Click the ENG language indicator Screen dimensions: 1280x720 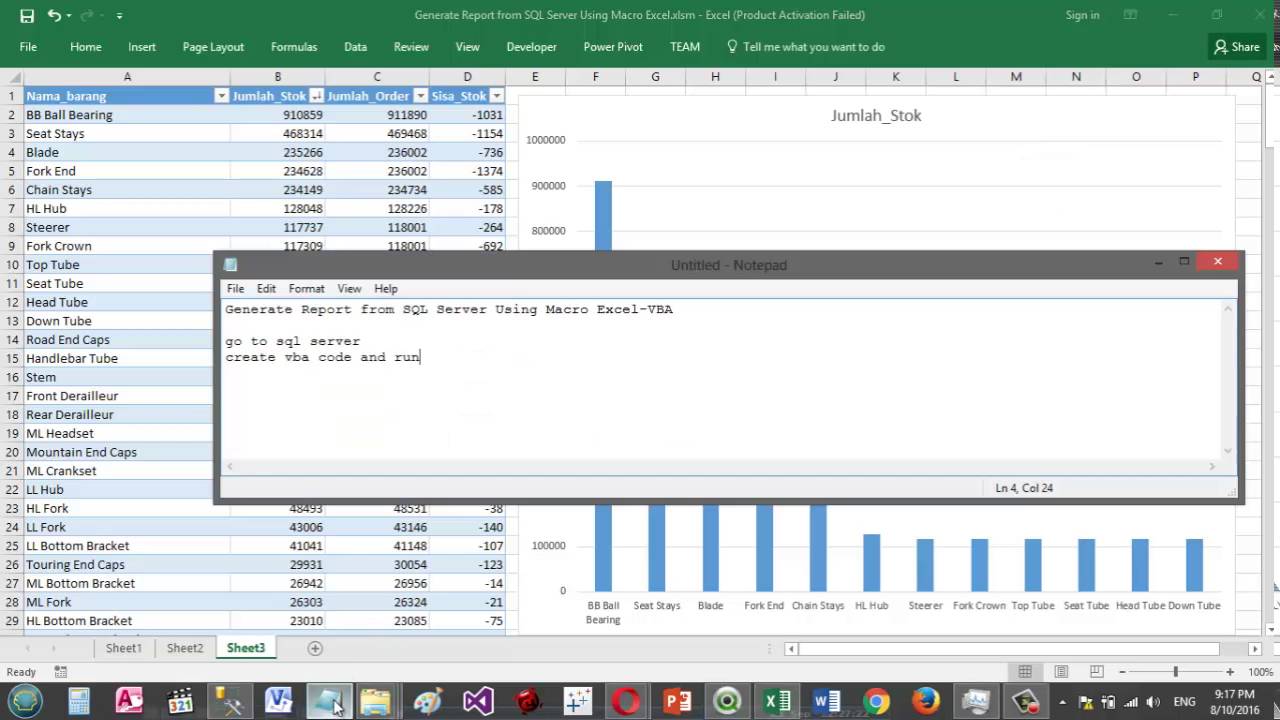[1185, 702]
